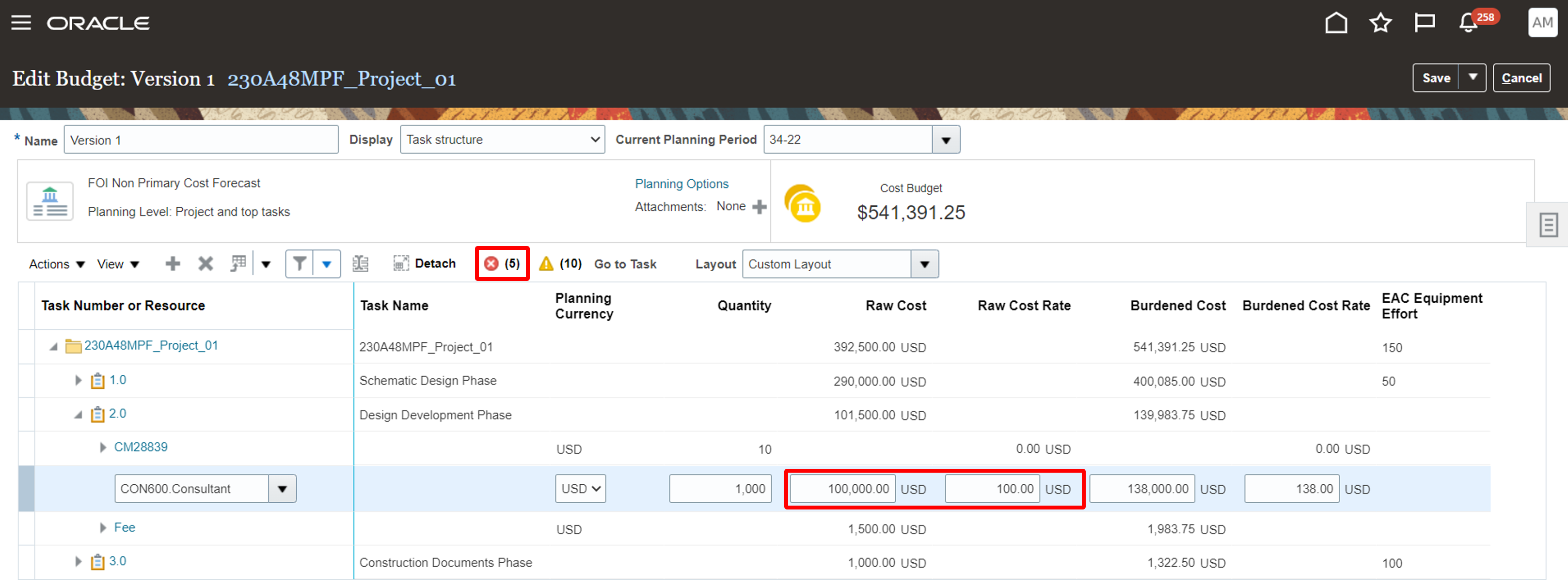Click Burdened Cost Rate field 138.00
Viewport: 1568px width, 586px height.
tap(1292, 489)
